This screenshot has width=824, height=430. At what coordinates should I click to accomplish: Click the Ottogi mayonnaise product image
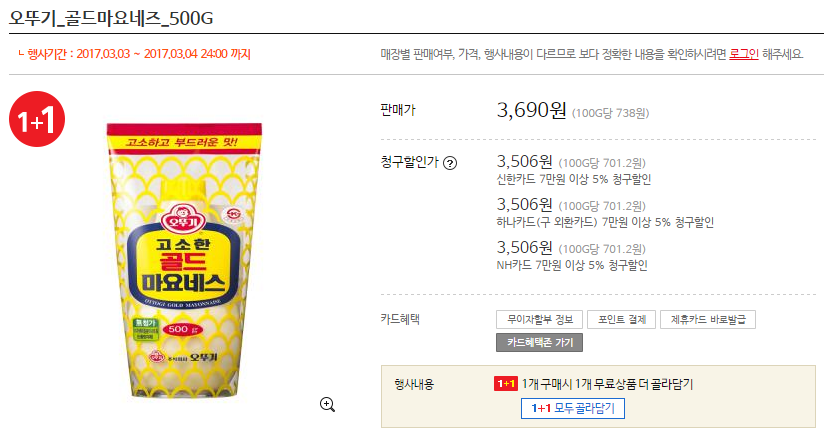point(184,260)
